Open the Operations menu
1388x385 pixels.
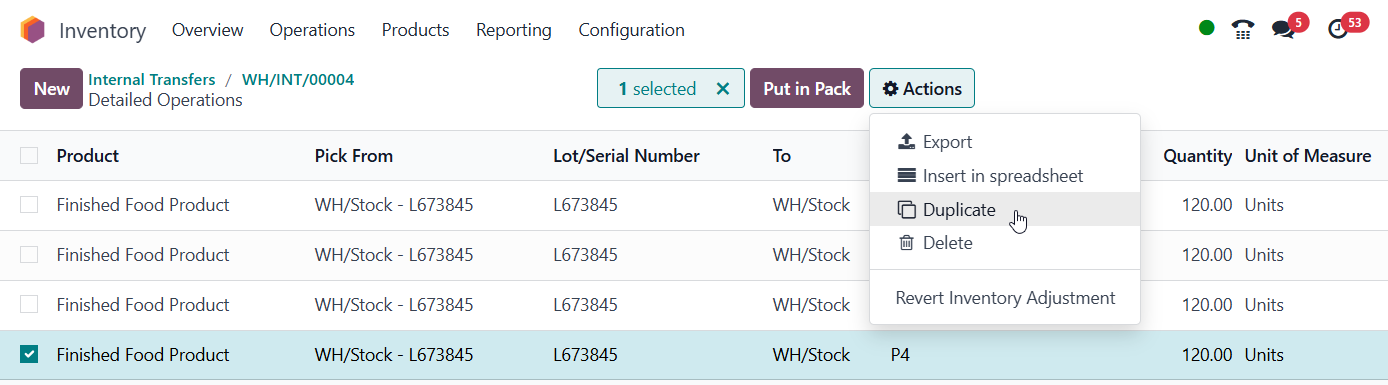(x=312, y=30)
